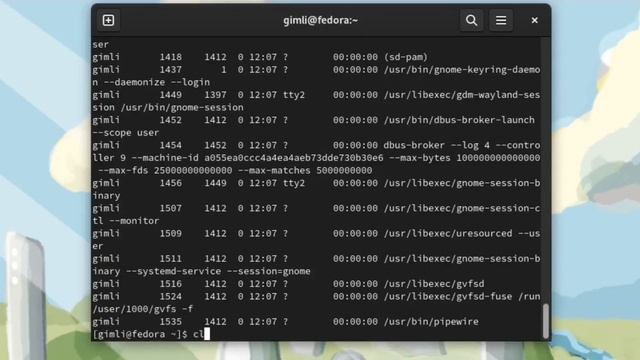This screenshot has height=360, width=640.
Task: Close the terminal window
Action: (534, 20)
